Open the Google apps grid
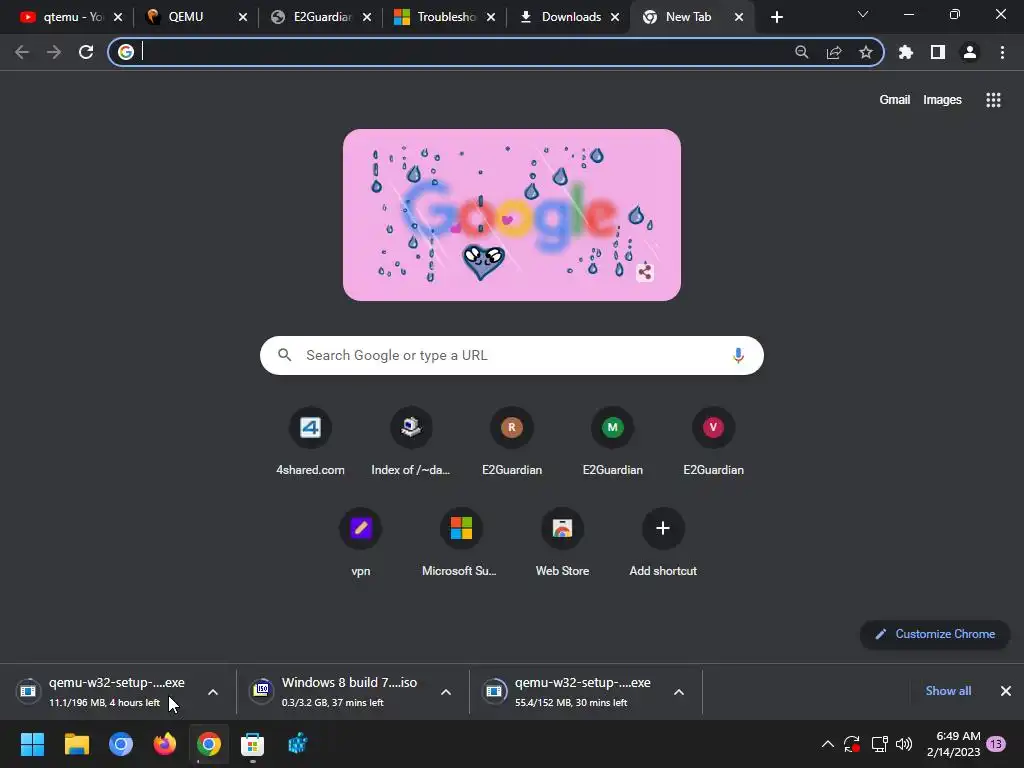The height and width of the screenshot is (768, 1024). pos(993,100)
